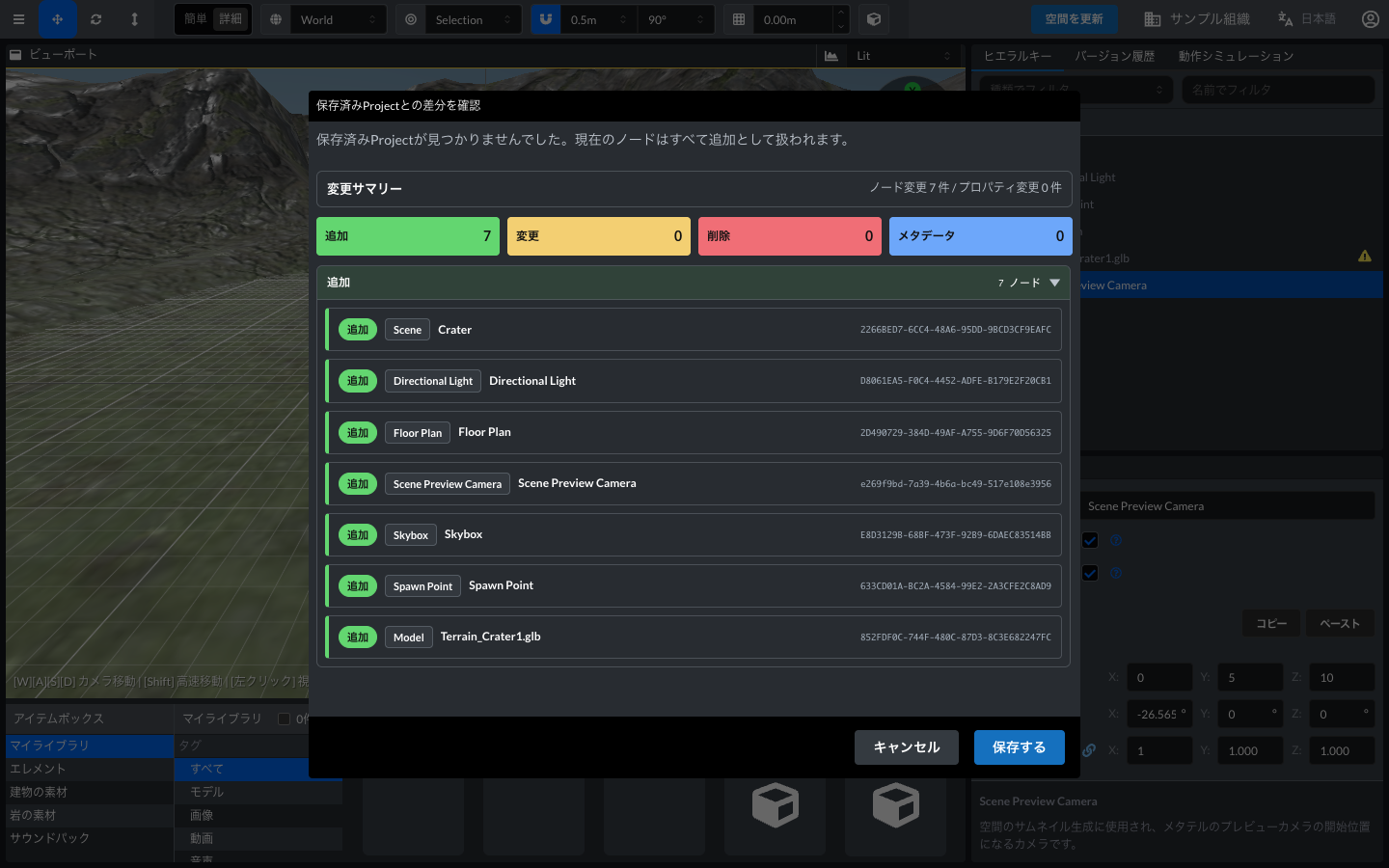Open the Selection pivot dropdown
The width and height of the screenshot is (1389, 868).
click(x=474, y=19)
